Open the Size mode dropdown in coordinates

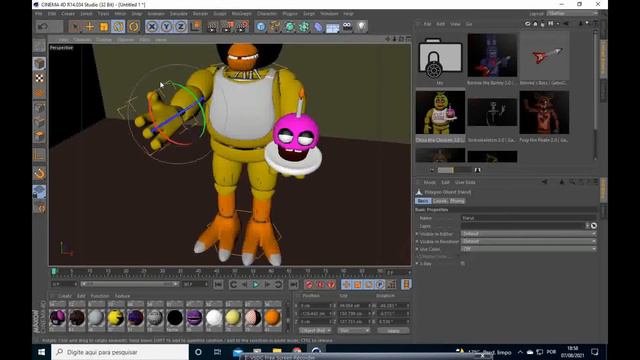tap(354, 331)
